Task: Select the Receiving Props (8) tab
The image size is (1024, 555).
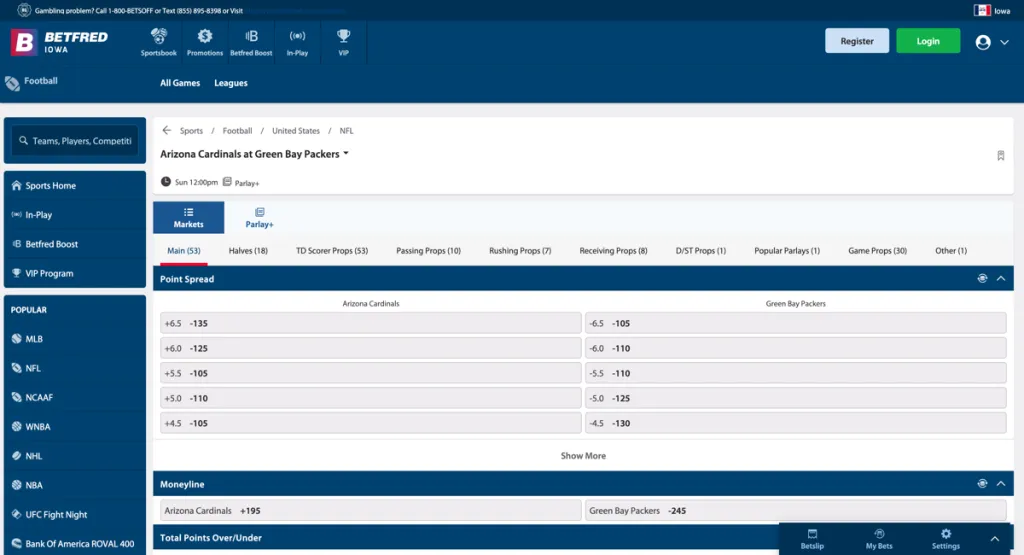Action: [613, 251]
